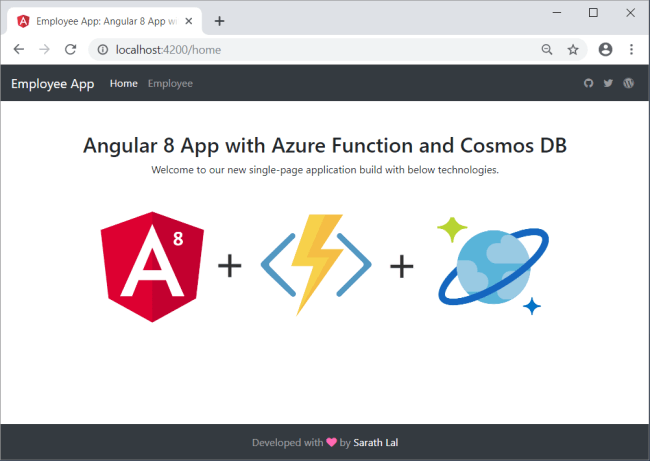Image resolution: width=650 pixels, height=461 pixels.
Task: Reload the page with refresh icon
Action: tap(70, 50)
